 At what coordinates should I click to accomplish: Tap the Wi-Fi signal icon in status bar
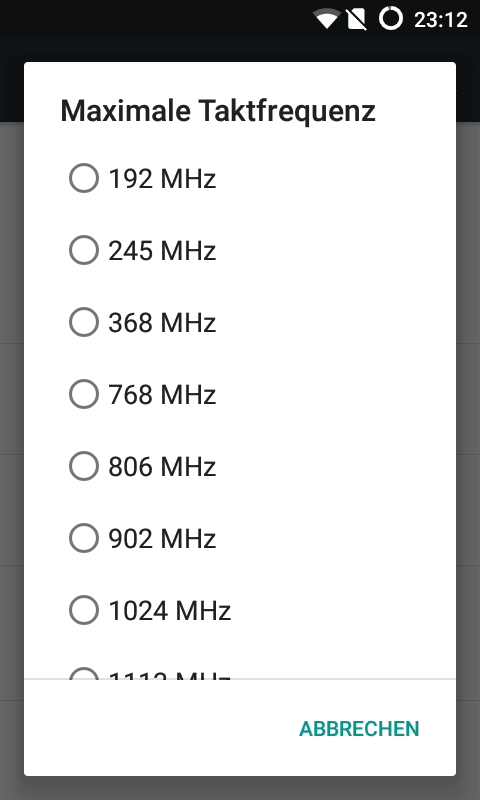coord(327,19)
